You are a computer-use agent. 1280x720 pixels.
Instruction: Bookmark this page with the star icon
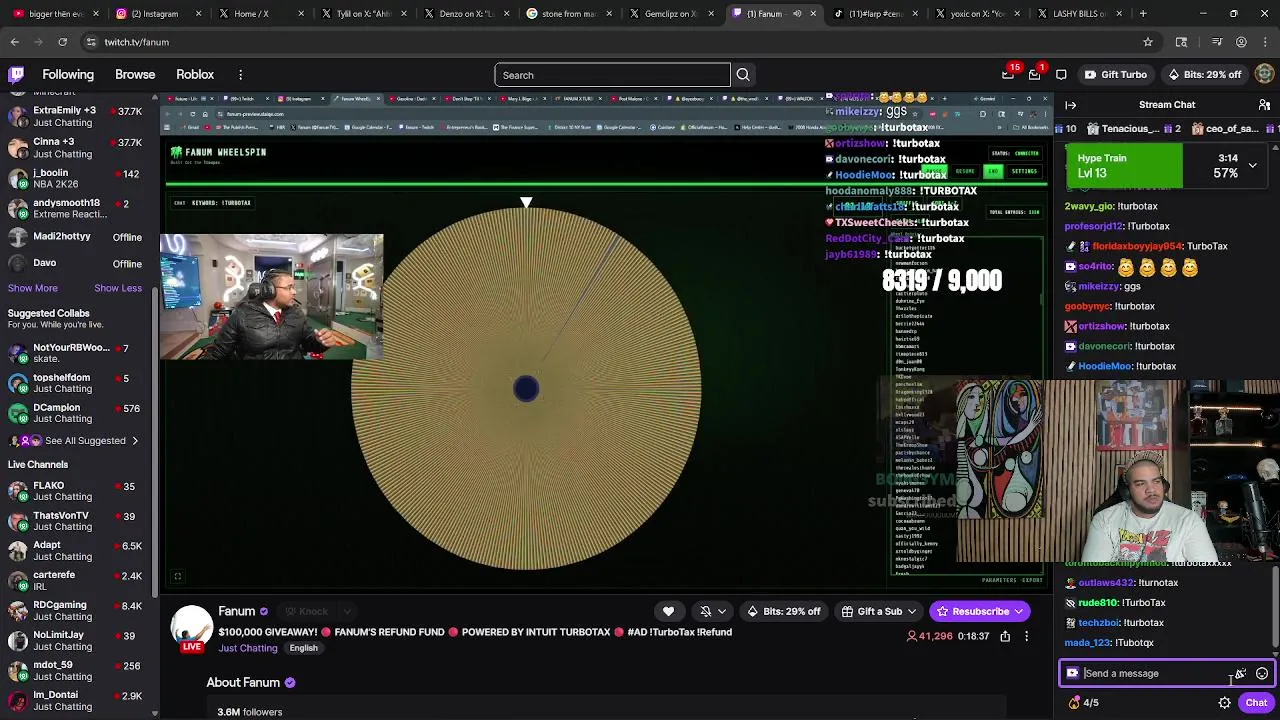1148,42
